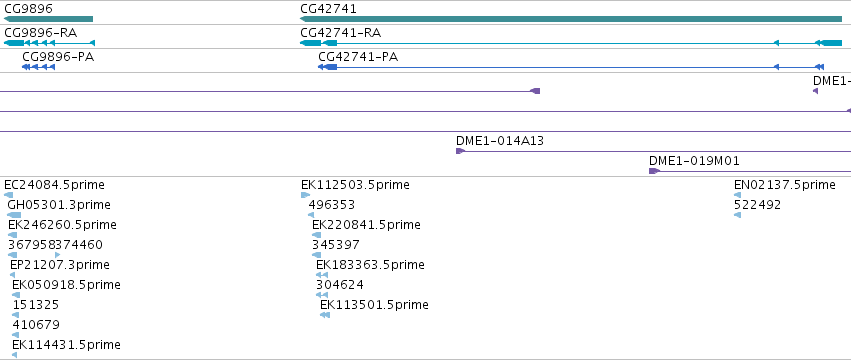Select the CG9896-PA protein feature

tap(39, 67)
